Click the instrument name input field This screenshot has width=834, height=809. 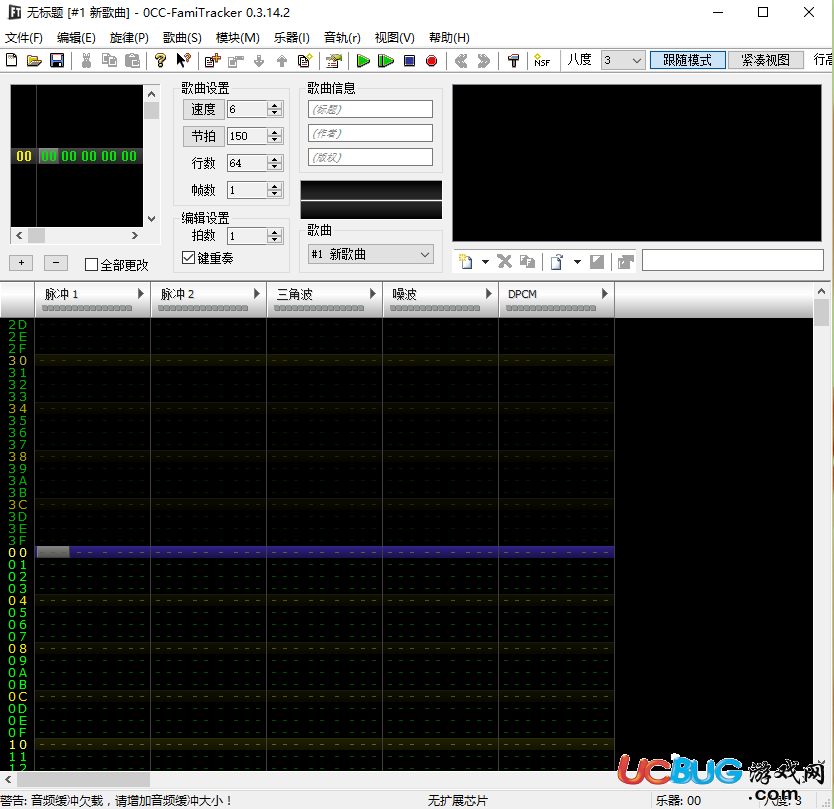[x=733, y=261]
